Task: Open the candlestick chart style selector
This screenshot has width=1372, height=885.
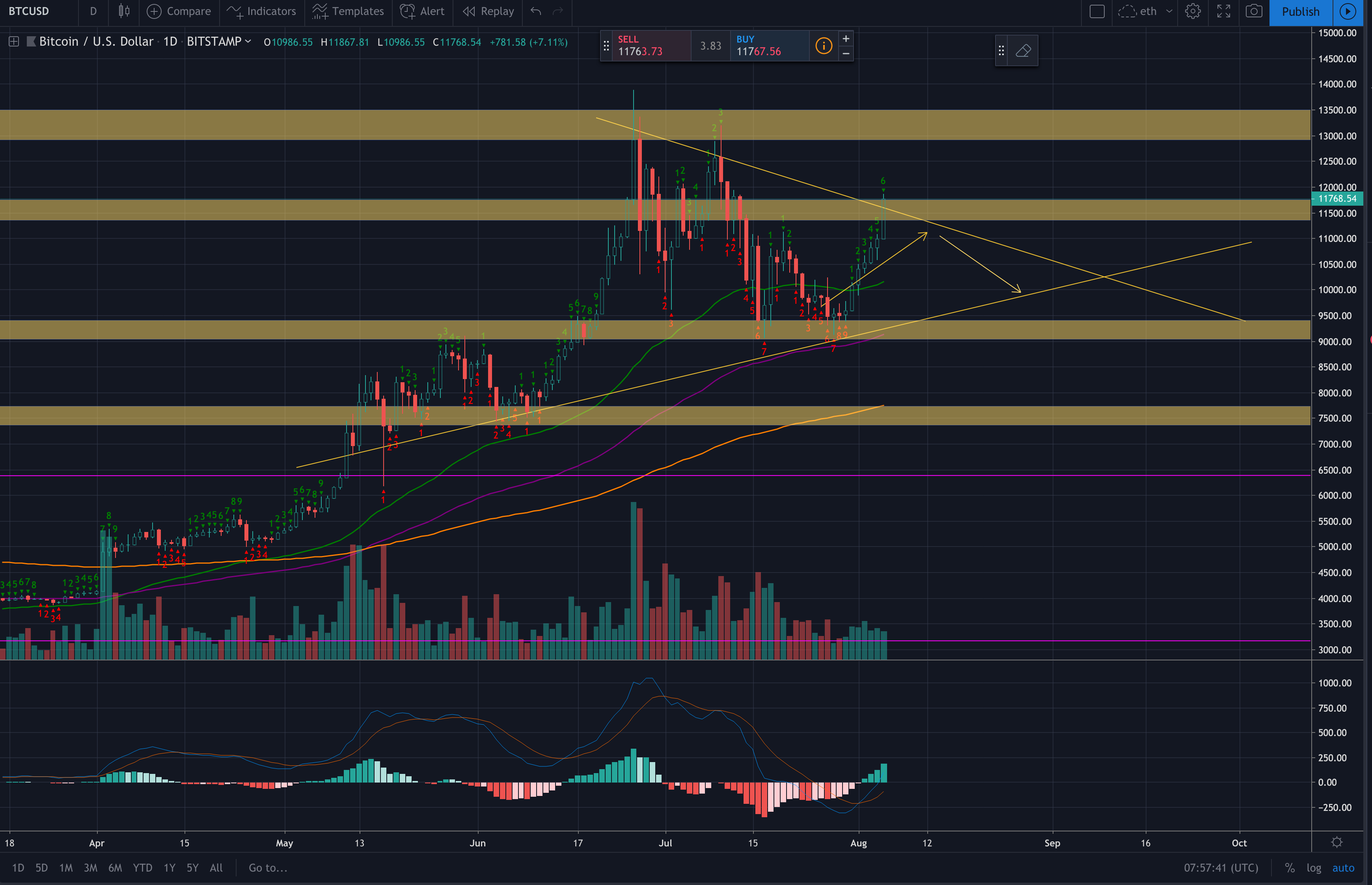Action: tap(124, 11)
